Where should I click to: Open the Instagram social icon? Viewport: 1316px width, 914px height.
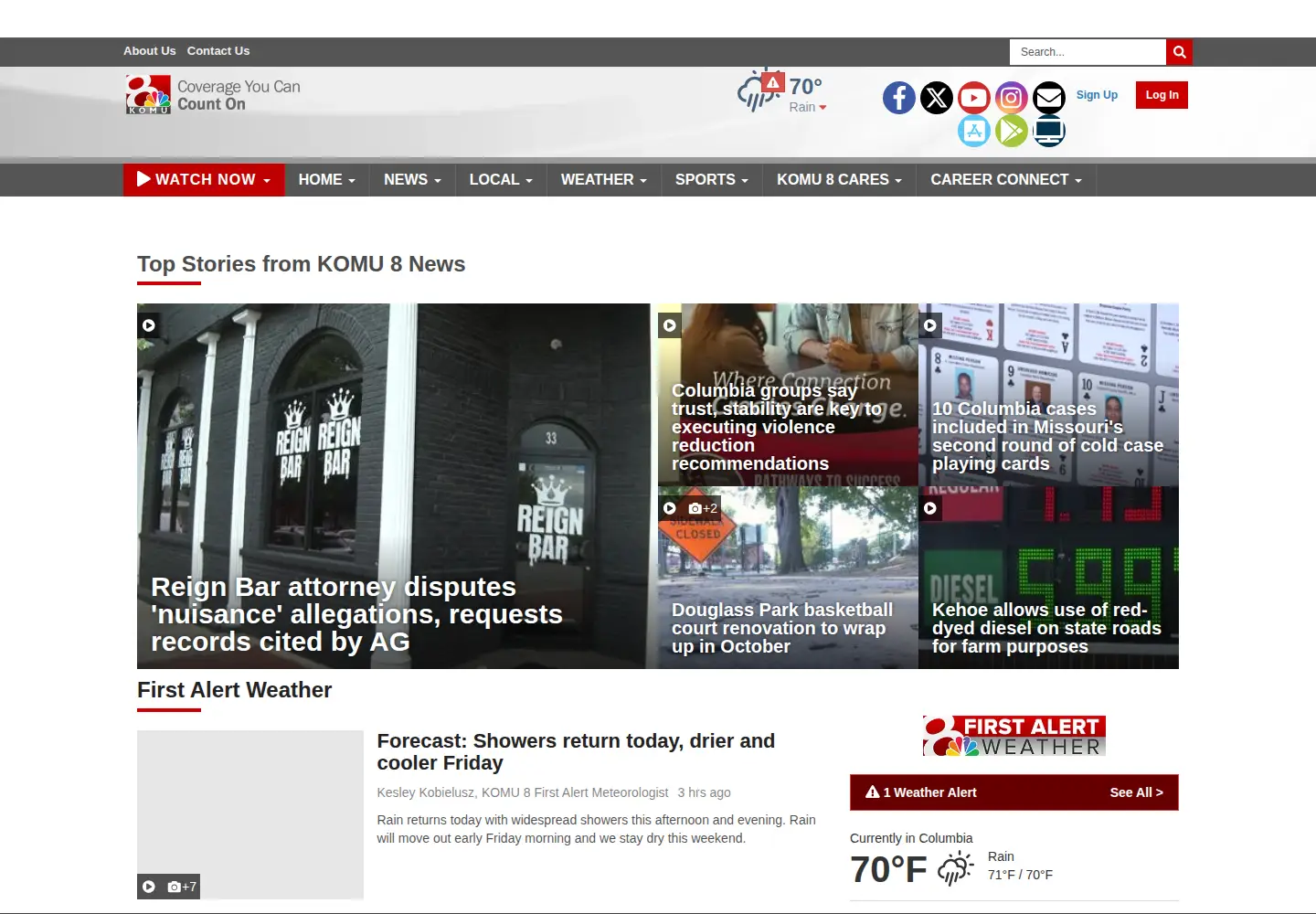(1012, 98)
